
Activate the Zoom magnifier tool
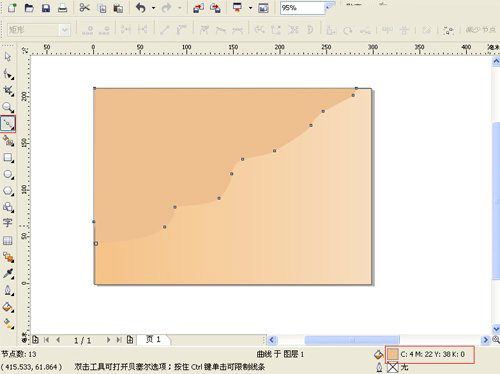click(x=8, y=107)
